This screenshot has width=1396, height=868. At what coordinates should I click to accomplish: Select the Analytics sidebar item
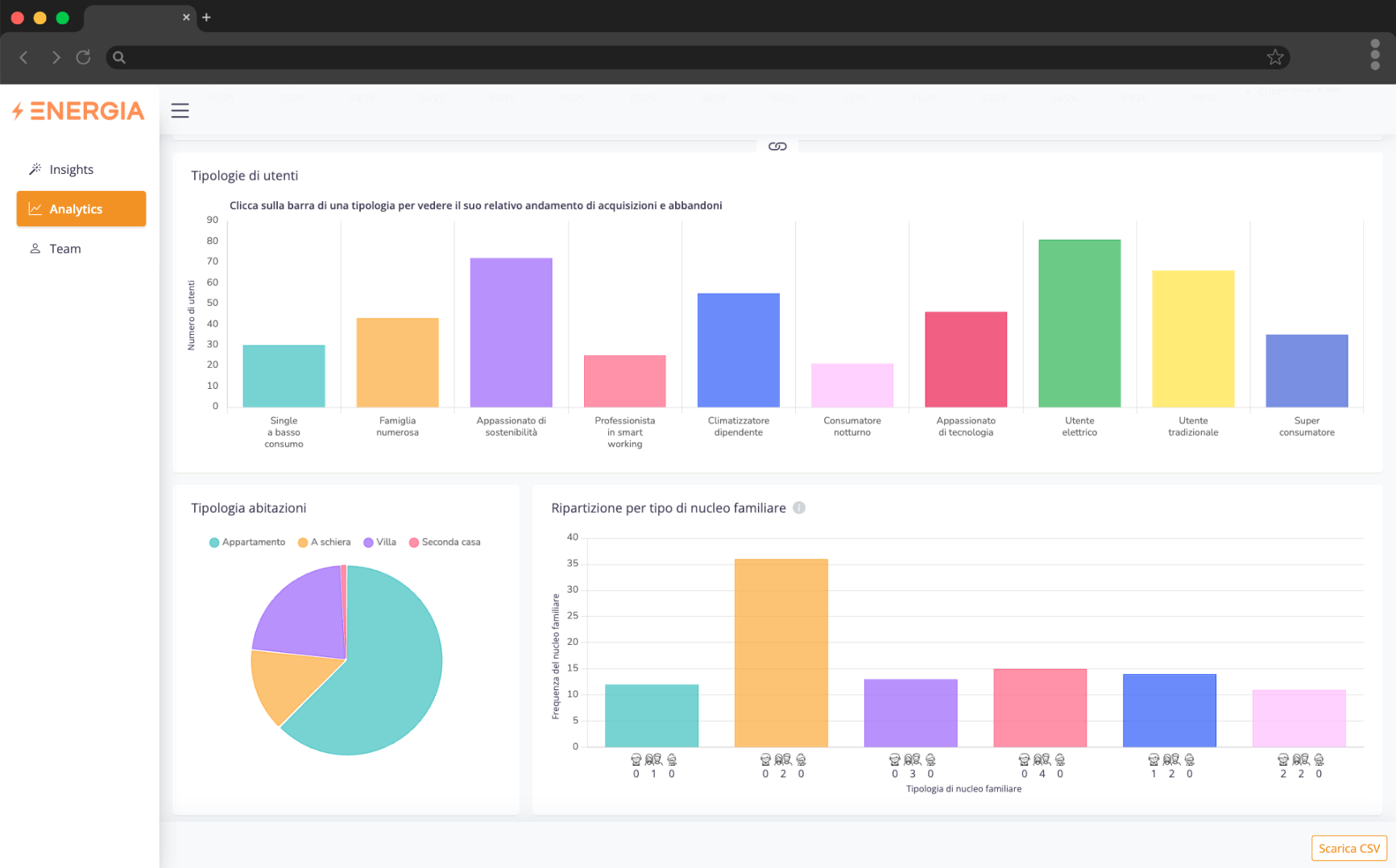(x=81, y=209)
